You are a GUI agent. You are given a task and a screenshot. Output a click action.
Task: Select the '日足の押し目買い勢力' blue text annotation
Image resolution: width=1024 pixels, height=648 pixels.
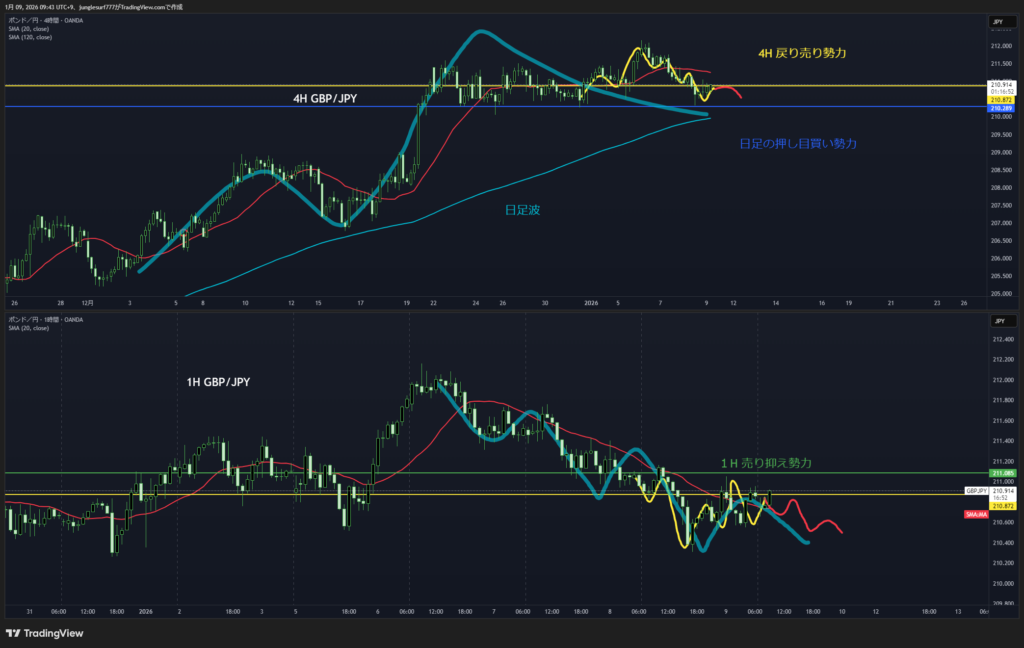[x=797, y=144]
